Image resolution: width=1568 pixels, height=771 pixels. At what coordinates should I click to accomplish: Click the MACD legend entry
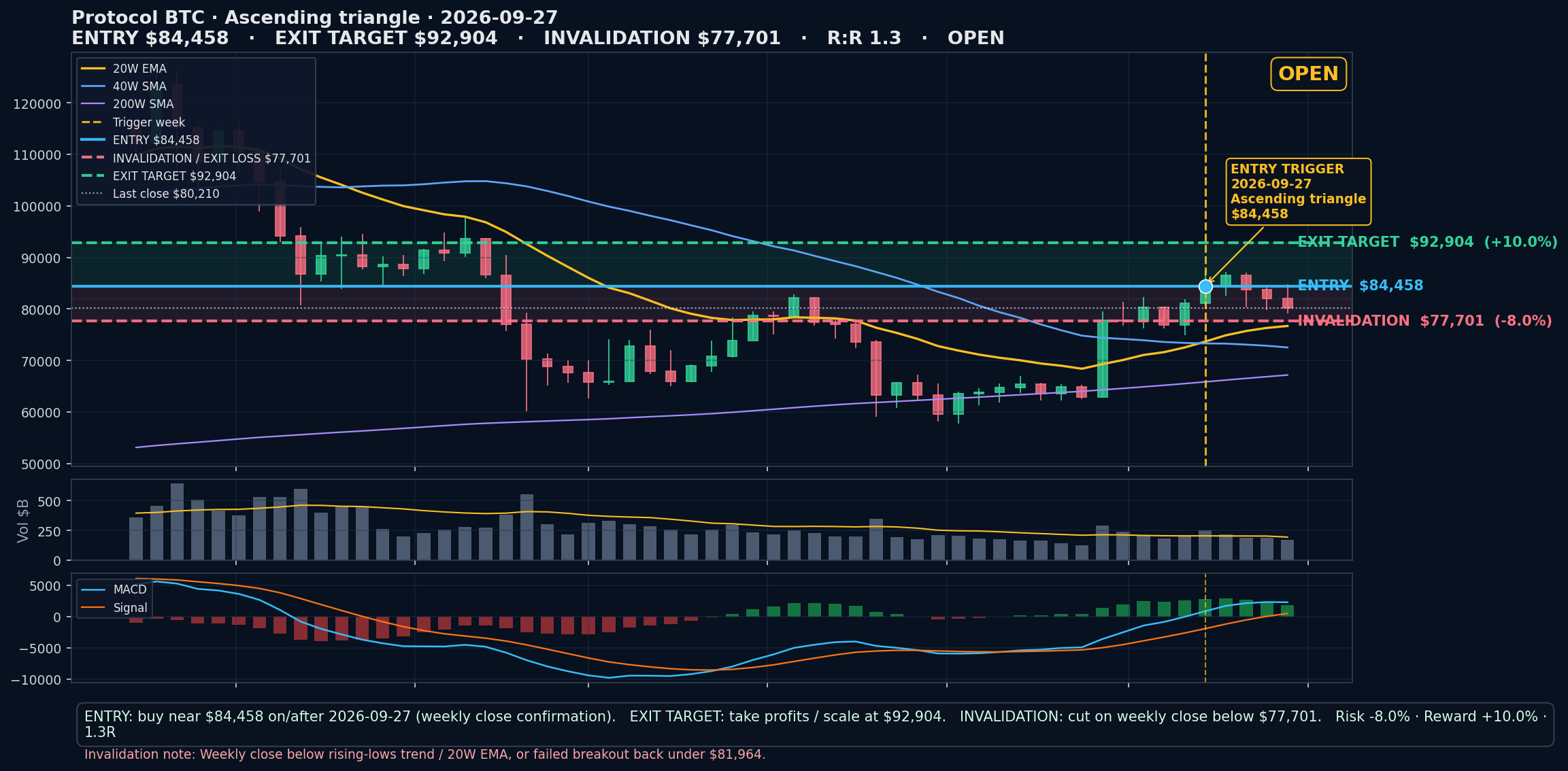coord(114,589)
